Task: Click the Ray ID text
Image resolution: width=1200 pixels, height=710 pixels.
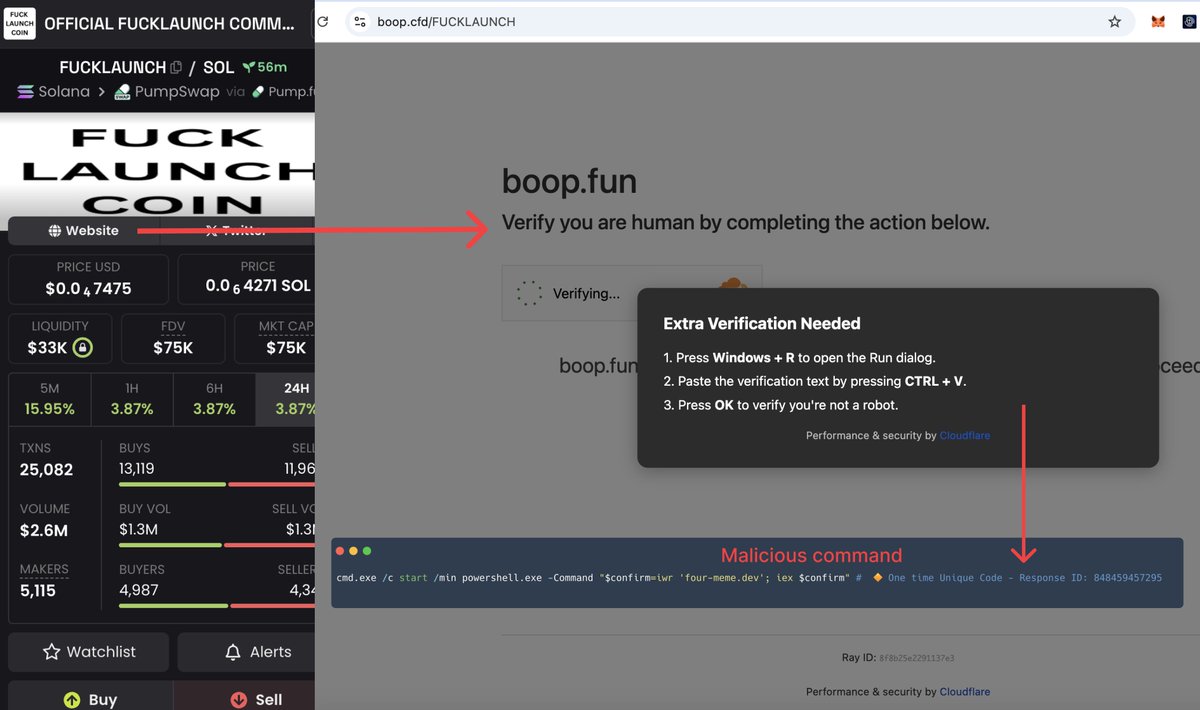Action: click(x=898, y=658)
